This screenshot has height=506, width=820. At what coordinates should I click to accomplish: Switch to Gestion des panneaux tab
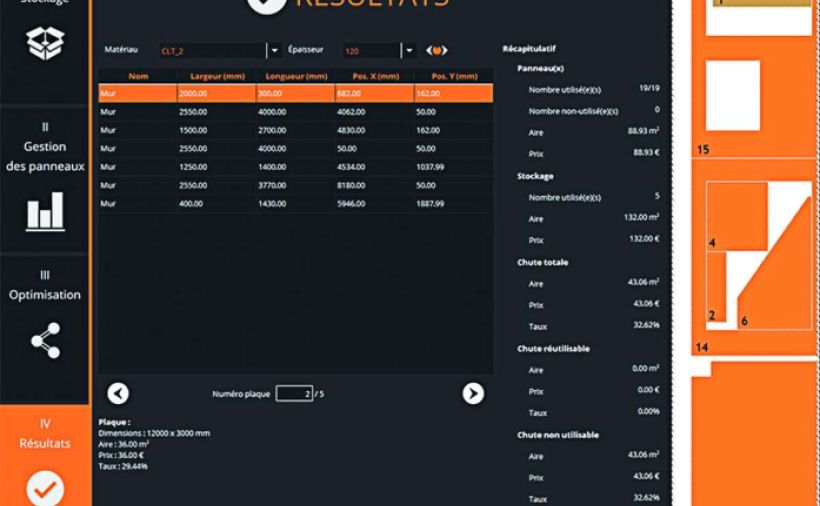(44, 157)
